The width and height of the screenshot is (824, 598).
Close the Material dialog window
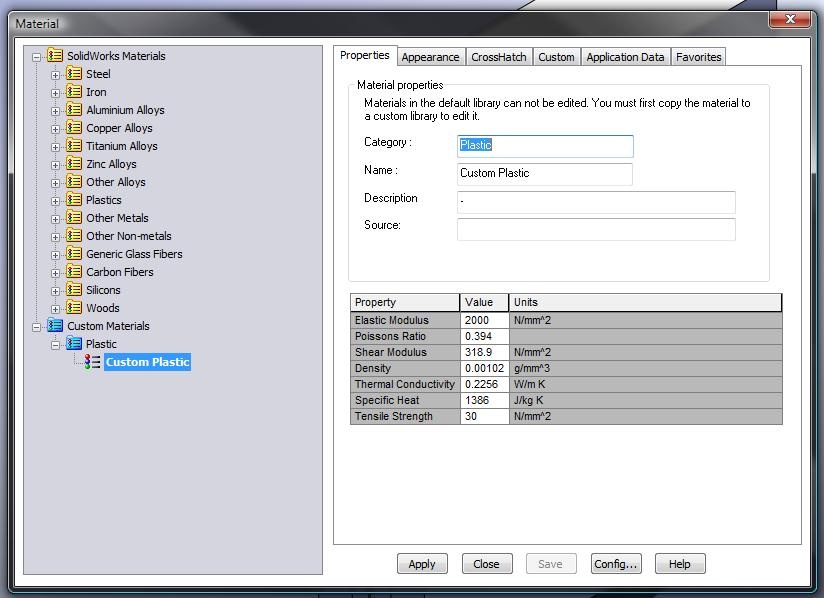click(x=790, y=19)
